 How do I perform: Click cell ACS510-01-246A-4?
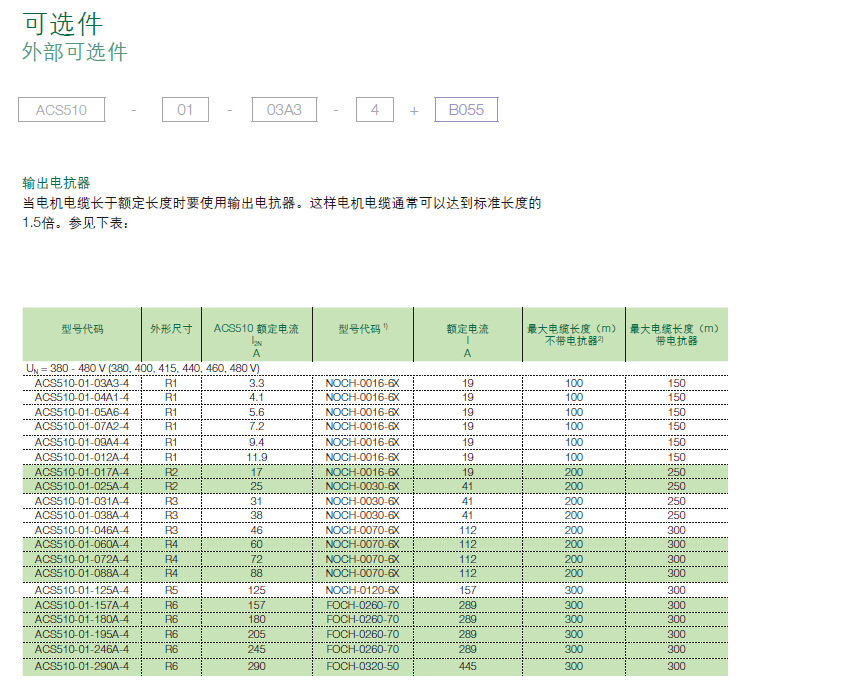coord(82,649)
